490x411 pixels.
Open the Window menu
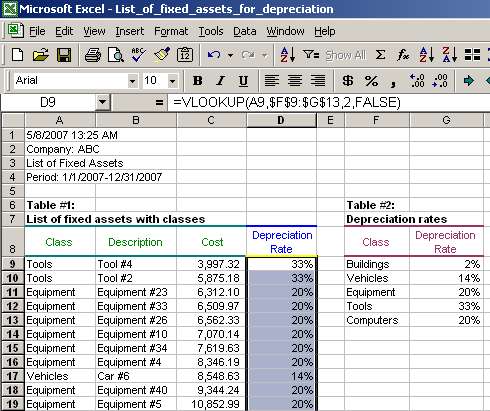(x=285, y=31)
